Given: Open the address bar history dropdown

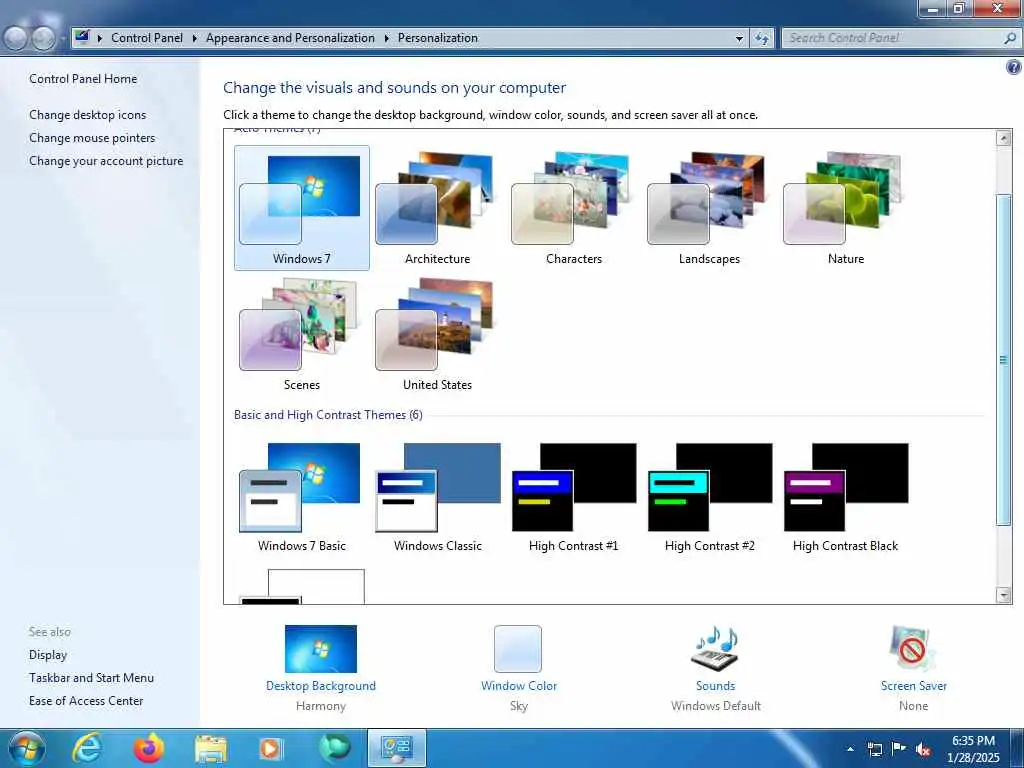Looking at the screenshot, I should (739, 39).
